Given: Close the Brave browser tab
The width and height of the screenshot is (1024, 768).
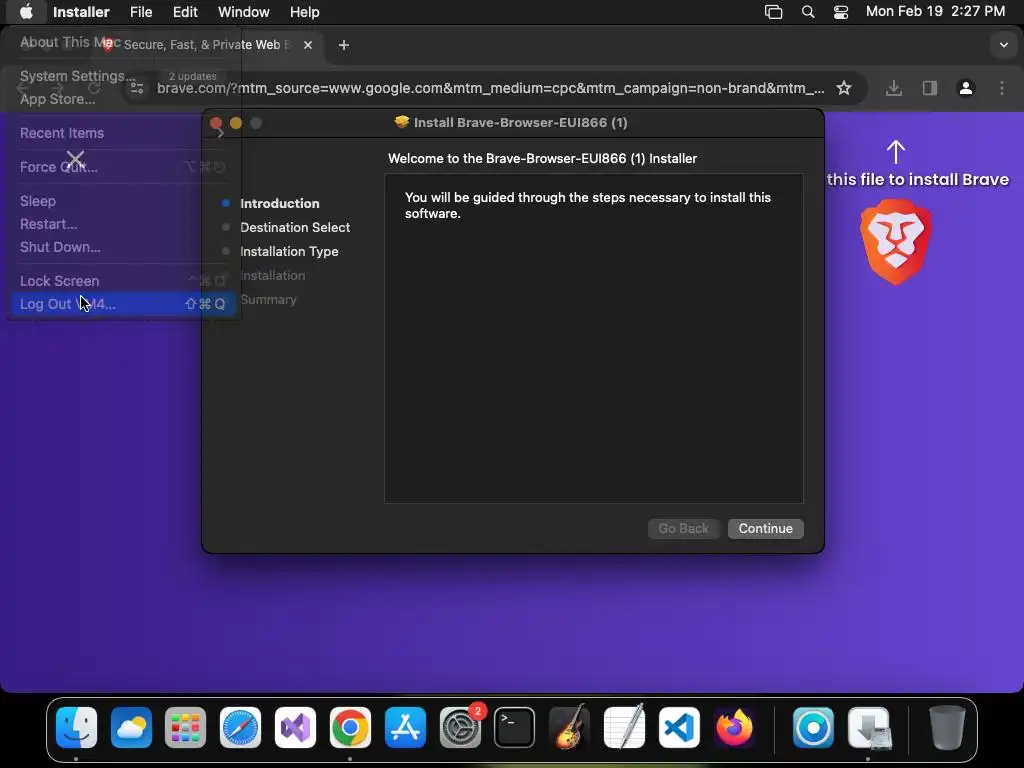Looking at the screenshot, I should point(308,44).
